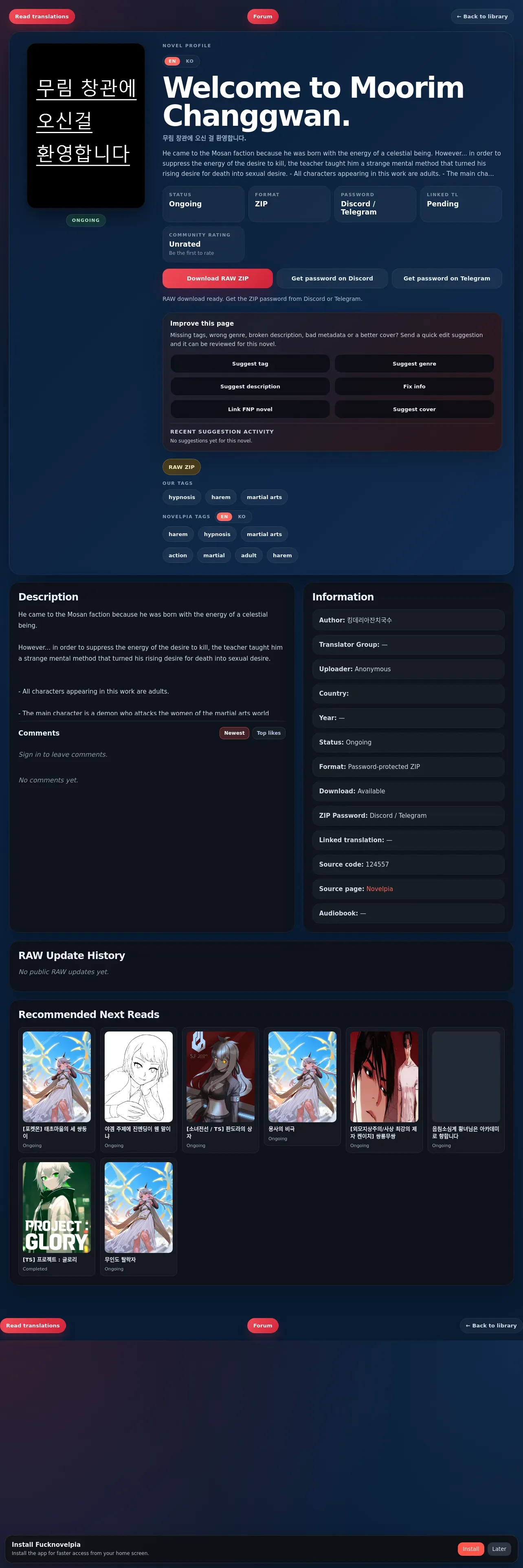Viewport: 523px width, 1568px height.
Task: Select the martial arts tag under Our Tags
Action: tap(264, 497)
